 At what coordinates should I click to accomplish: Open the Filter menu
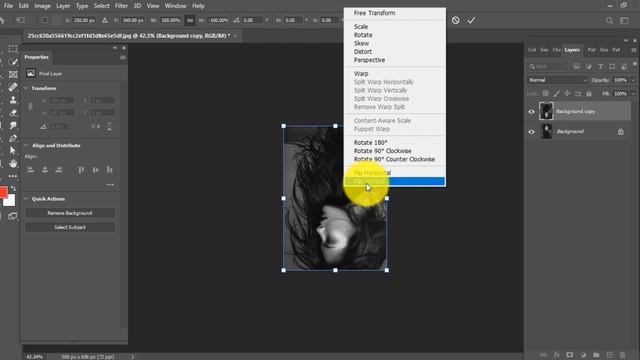[121, 6]
